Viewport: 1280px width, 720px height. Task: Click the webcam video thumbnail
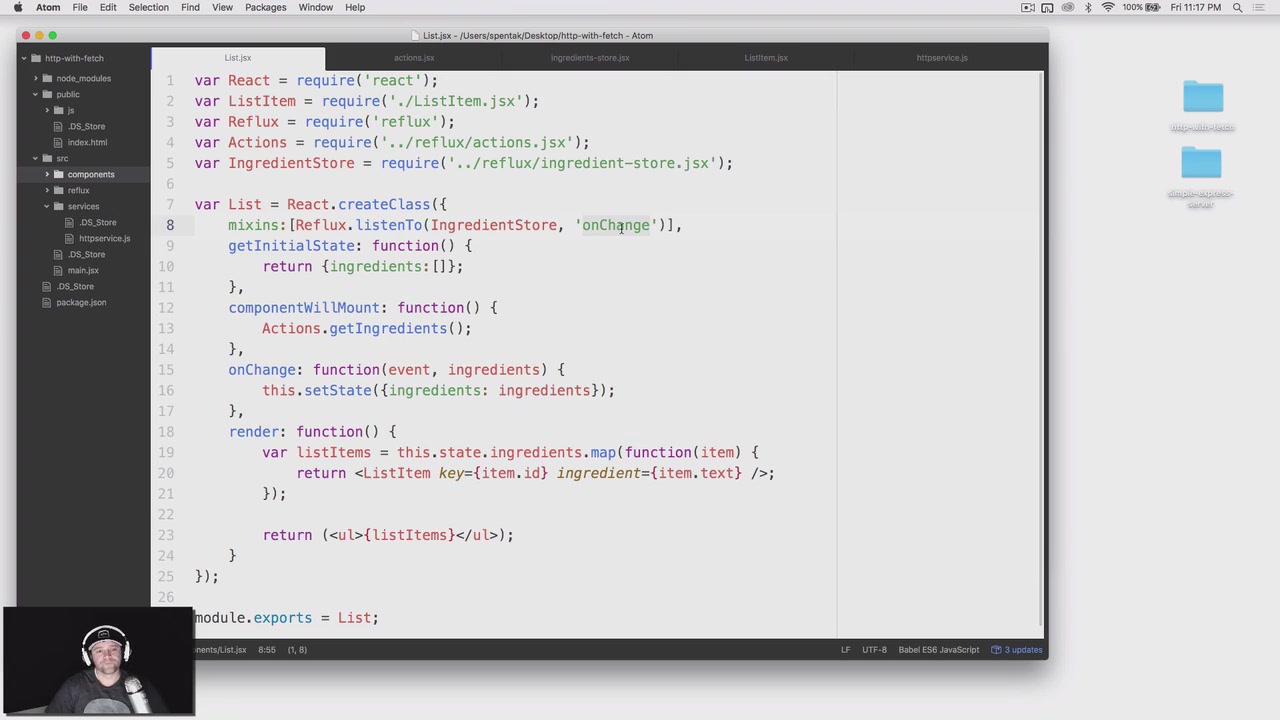coord(98,662)
